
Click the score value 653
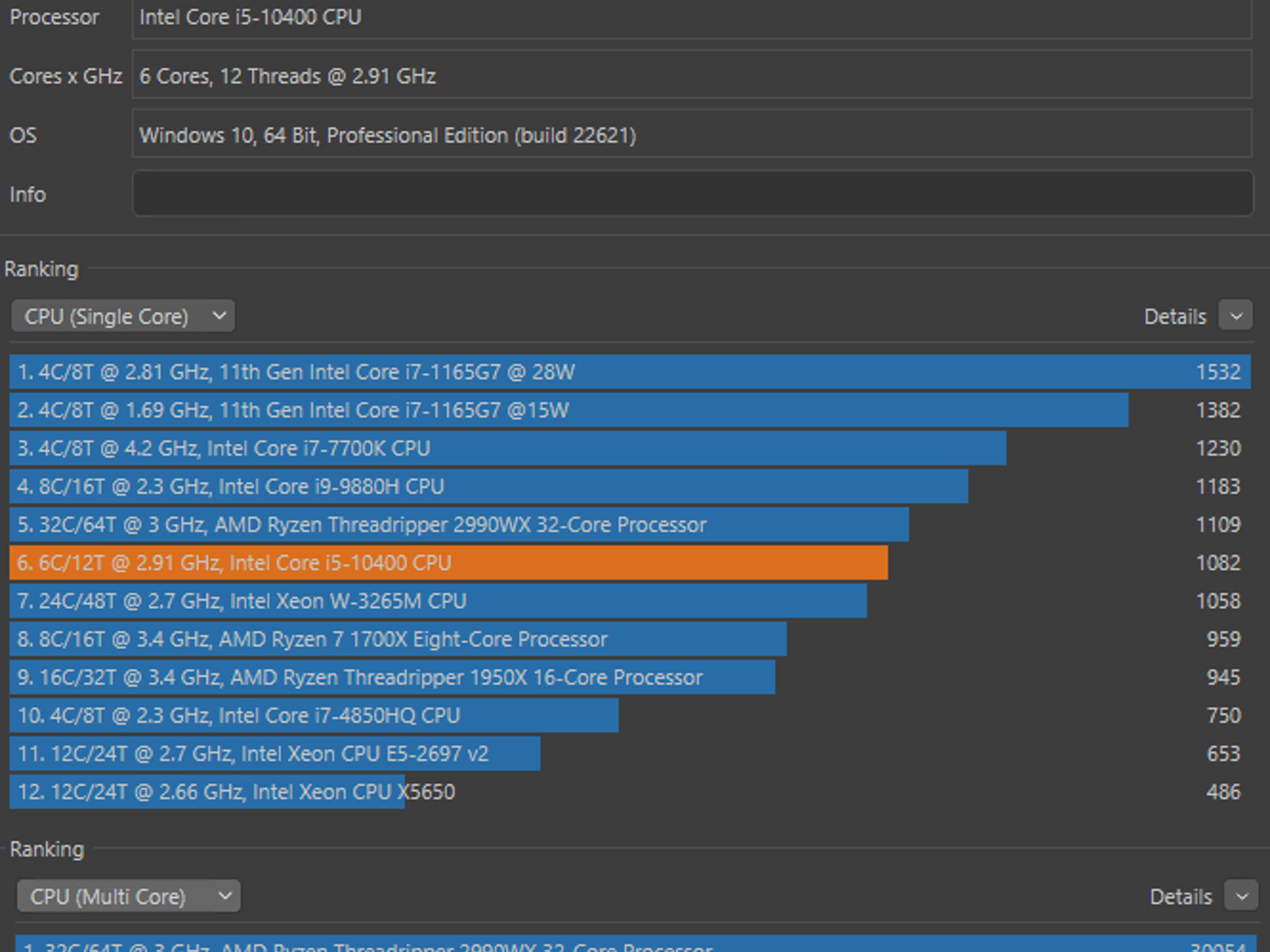coord(1223,754)
